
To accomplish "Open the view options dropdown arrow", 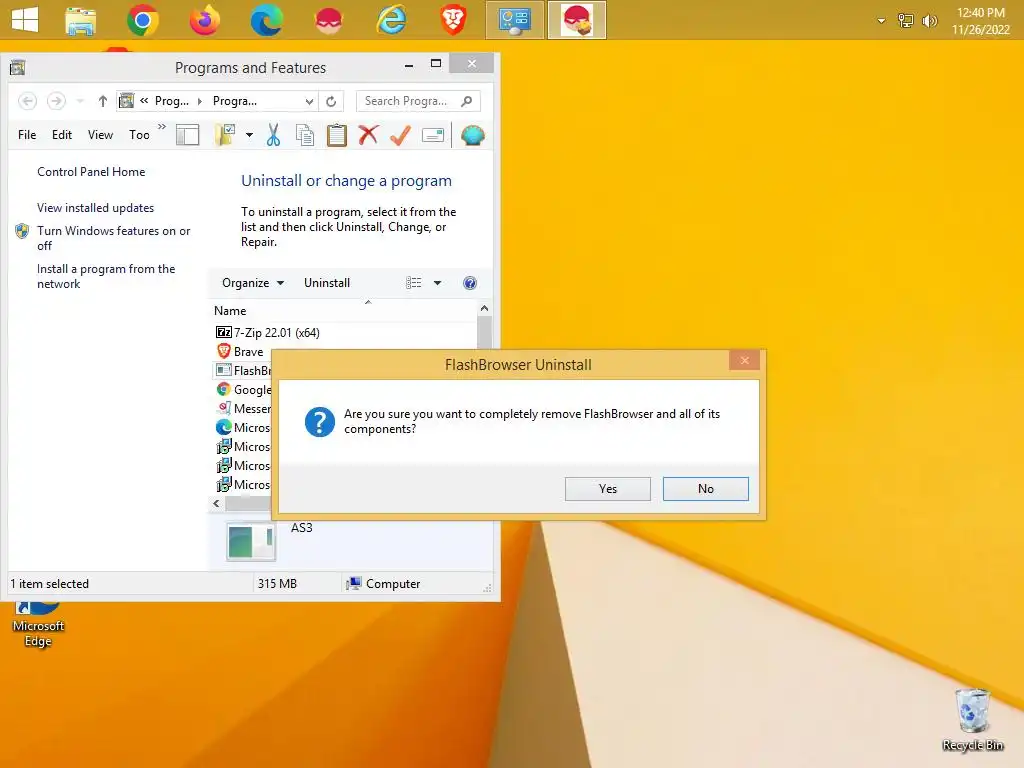I will point(438,283).
